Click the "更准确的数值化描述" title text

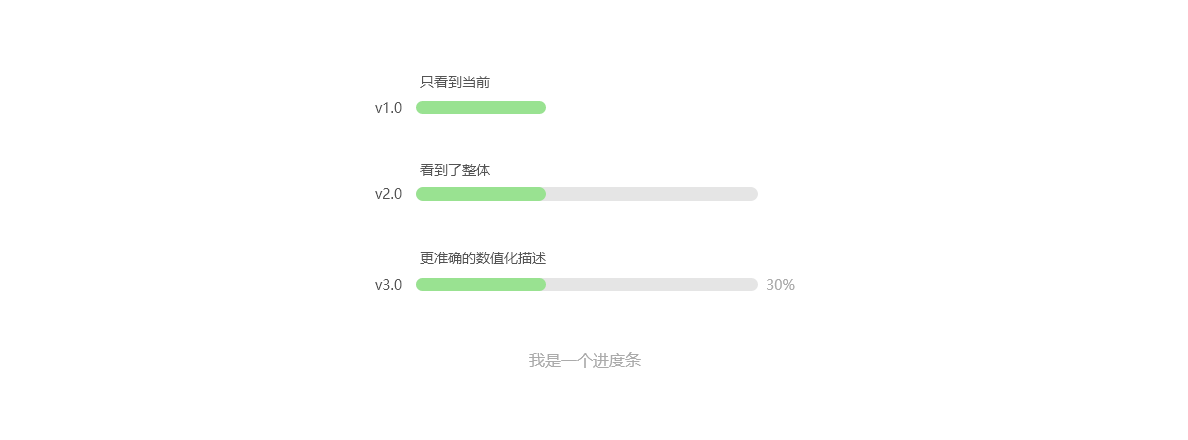point(483,258)
